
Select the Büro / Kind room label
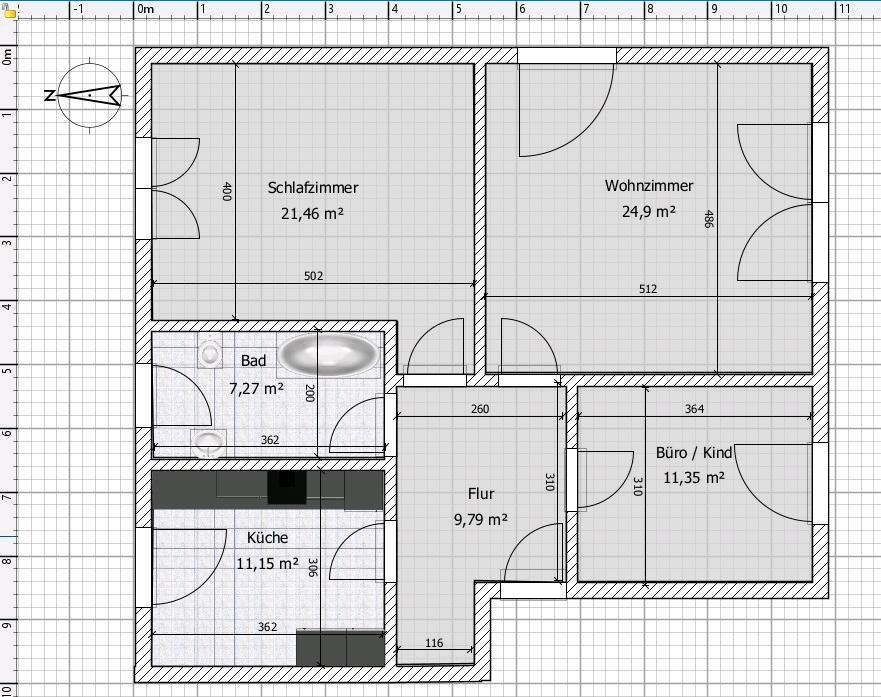(x=694, y=453)
